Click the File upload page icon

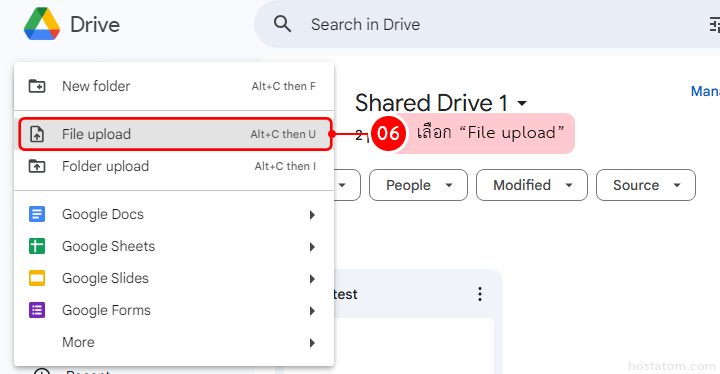(37, 134)
